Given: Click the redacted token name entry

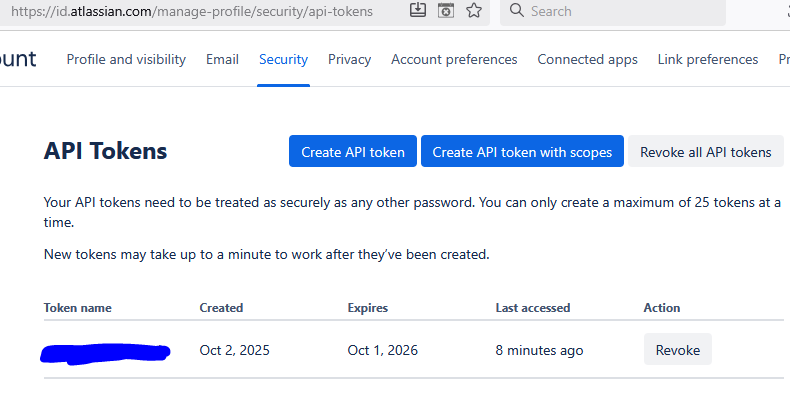Looking at the screenshot, I should (105, 351).
